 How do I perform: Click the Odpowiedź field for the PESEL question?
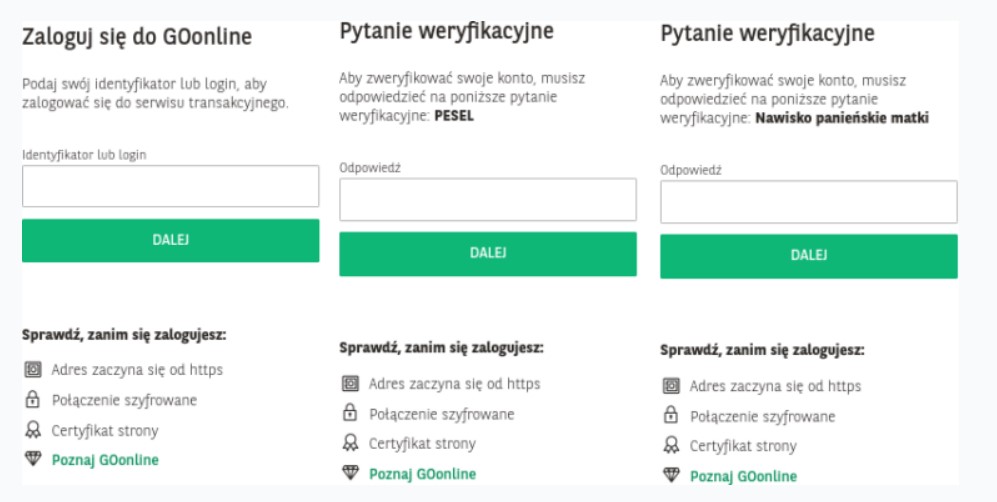[488, 200]
